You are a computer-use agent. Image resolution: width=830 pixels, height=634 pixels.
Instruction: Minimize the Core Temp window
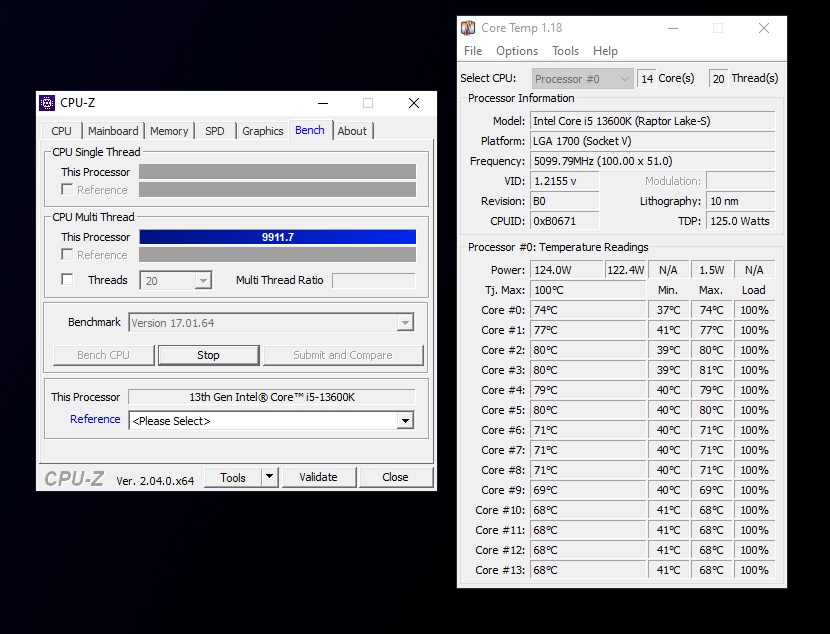(x=673, y=28)
